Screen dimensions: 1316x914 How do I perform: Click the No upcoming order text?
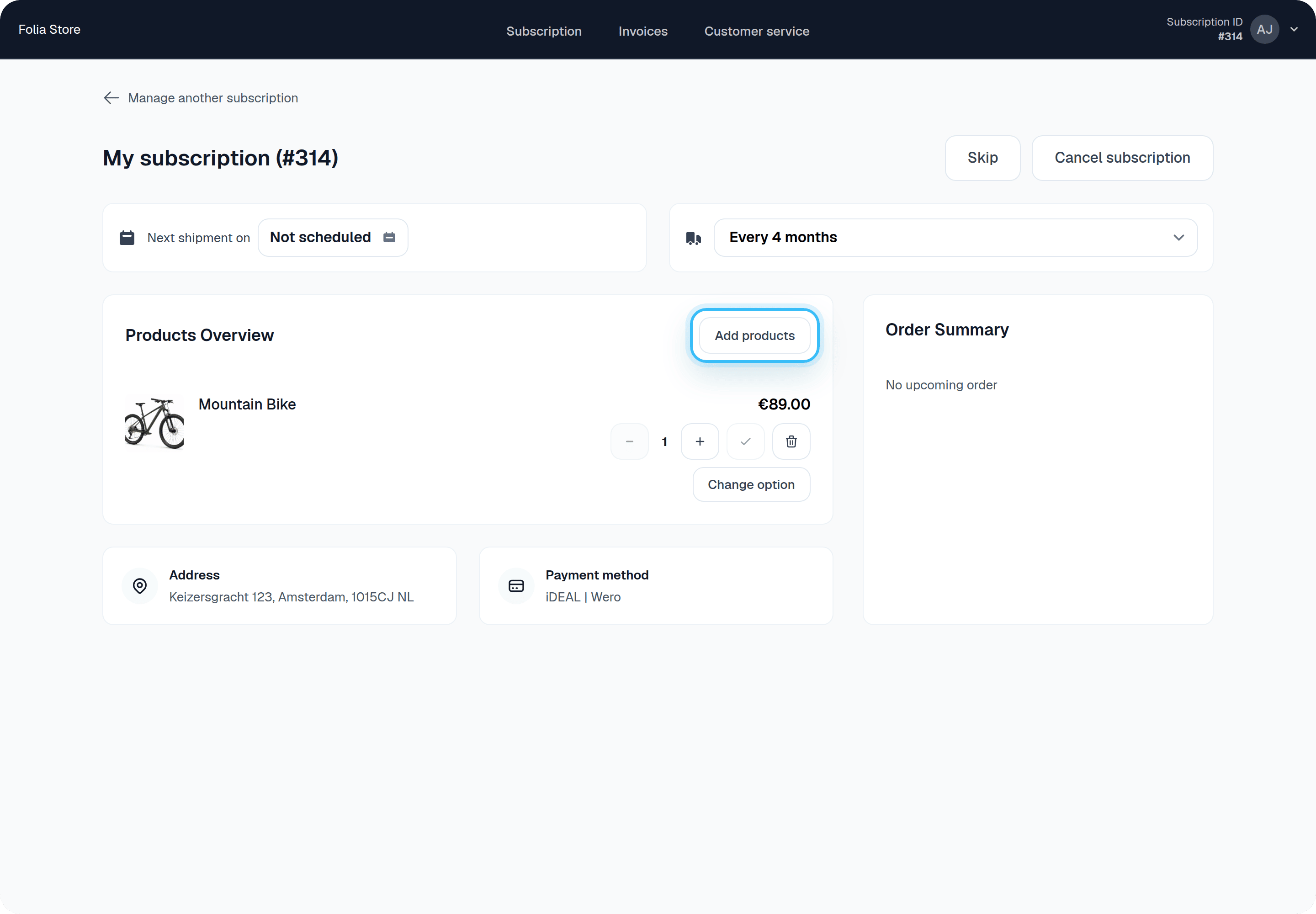(x=941, y=385)
